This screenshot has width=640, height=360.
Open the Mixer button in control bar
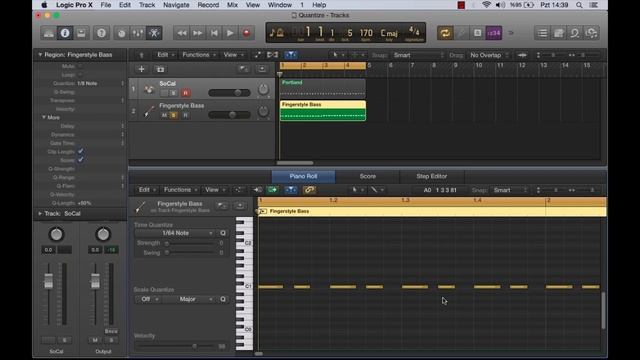pos(138,33)
